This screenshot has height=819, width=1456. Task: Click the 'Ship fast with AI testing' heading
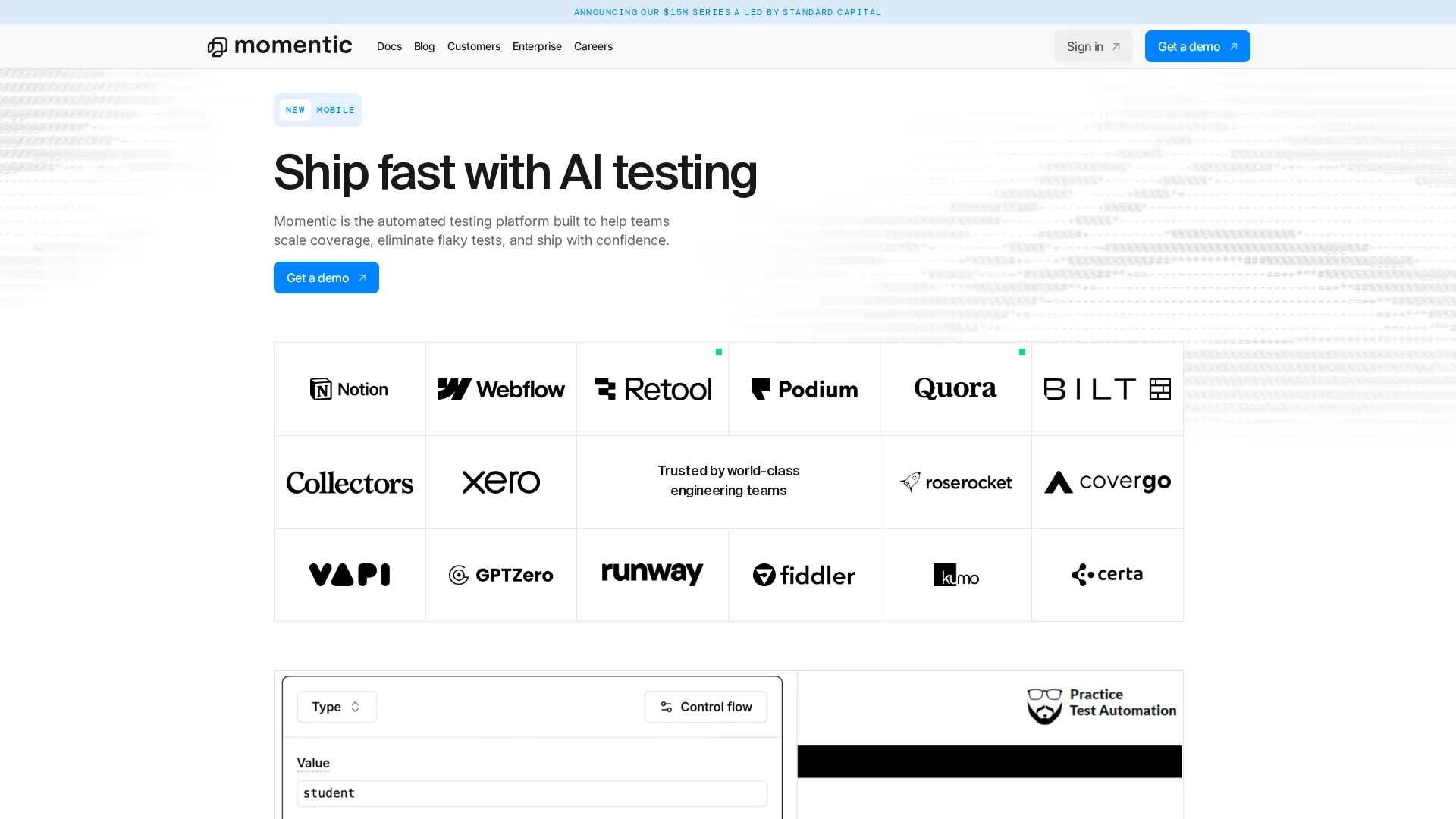click(515, 172)
